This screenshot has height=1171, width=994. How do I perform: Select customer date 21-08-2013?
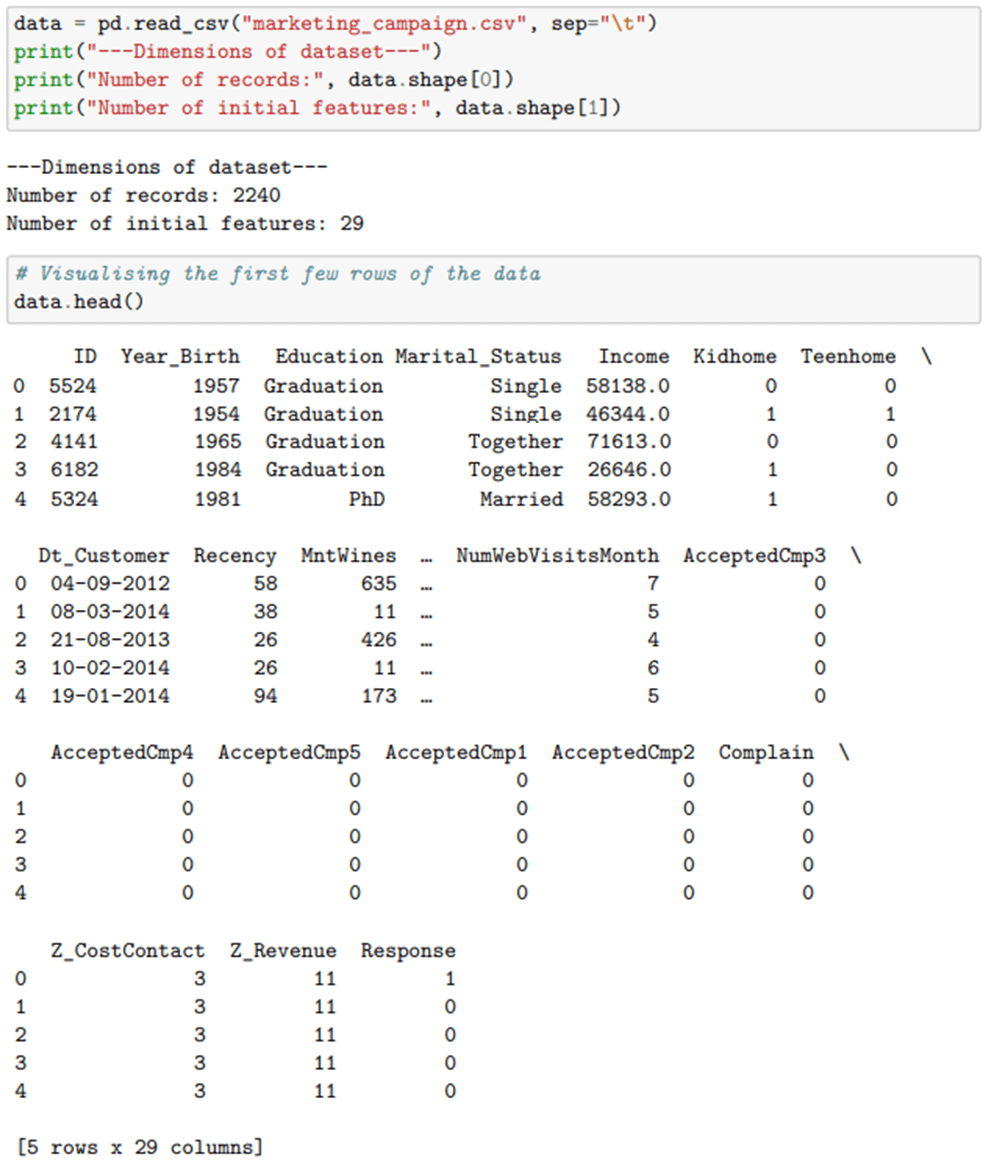[x=109, y=641]
